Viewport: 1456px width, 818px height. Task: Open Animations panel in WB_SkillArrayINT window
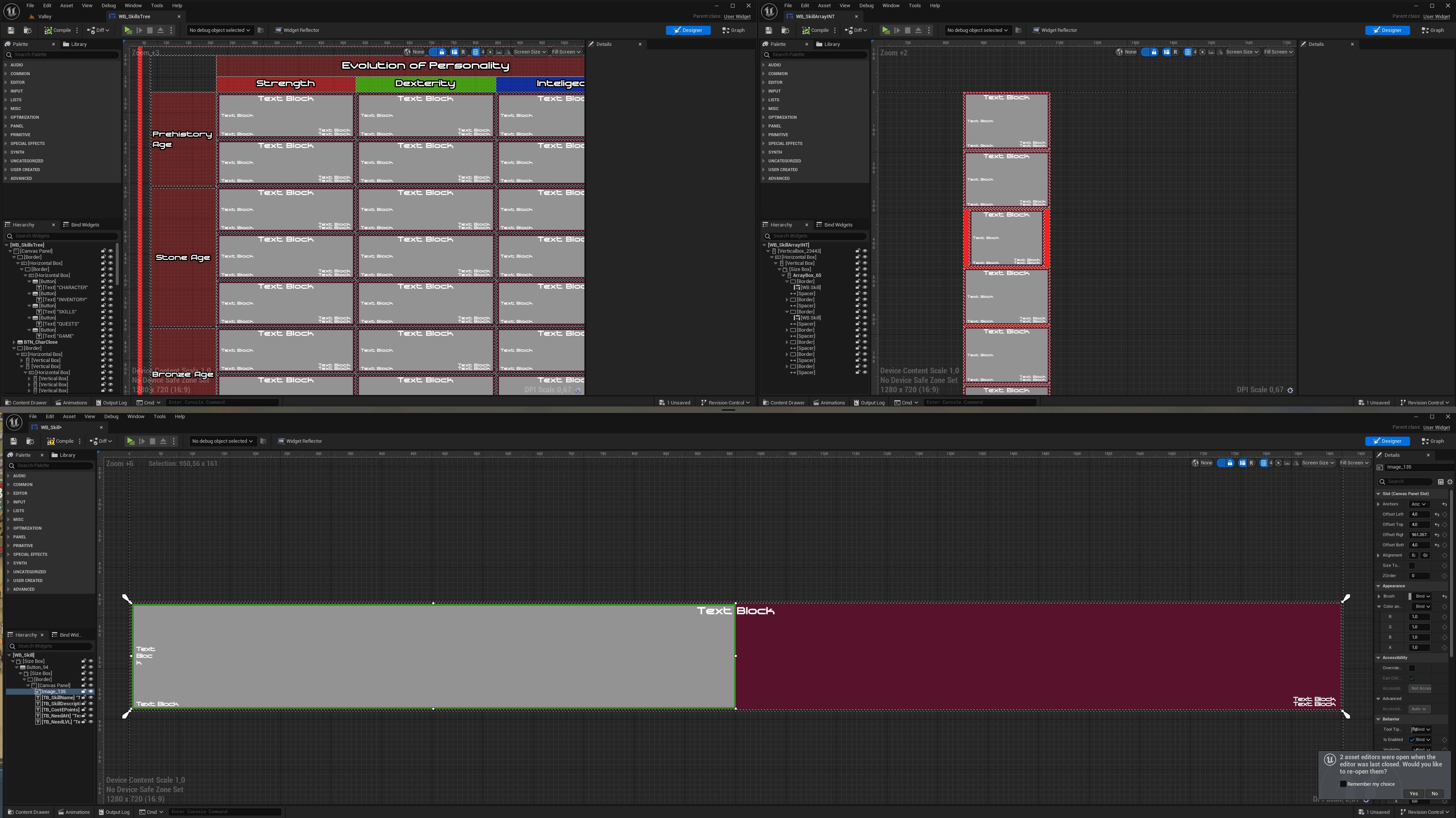click(x=829, y=403)
